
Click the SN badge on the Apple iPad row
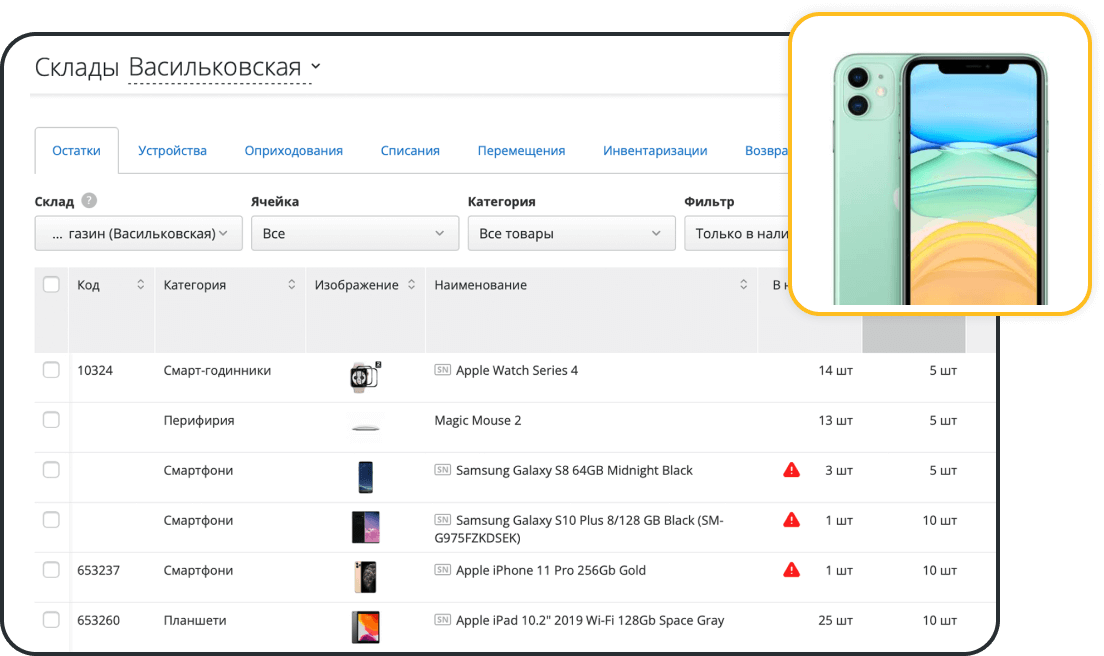(443, 620)
